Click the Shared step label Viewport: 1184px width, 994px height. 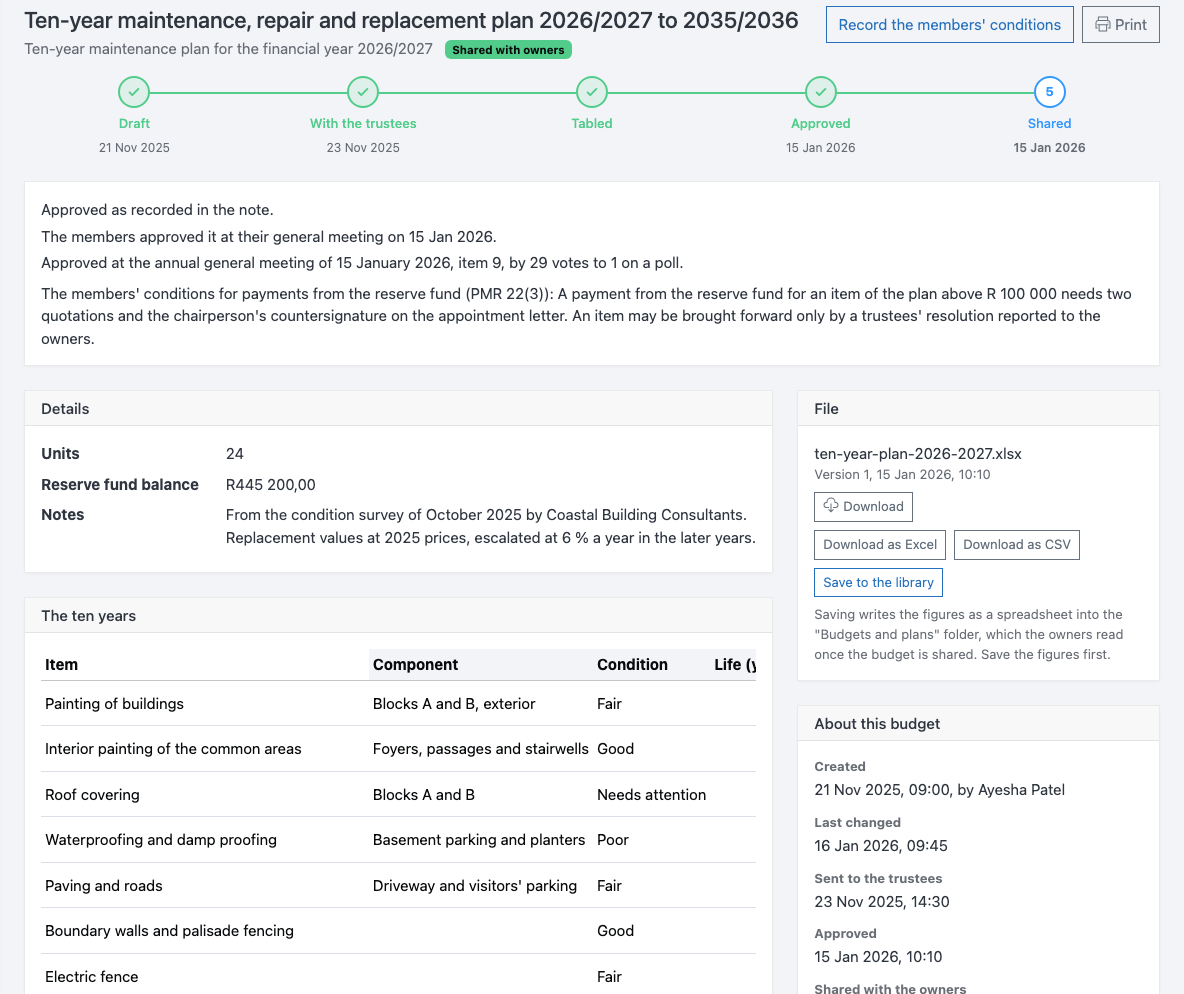coord(1049,123)
